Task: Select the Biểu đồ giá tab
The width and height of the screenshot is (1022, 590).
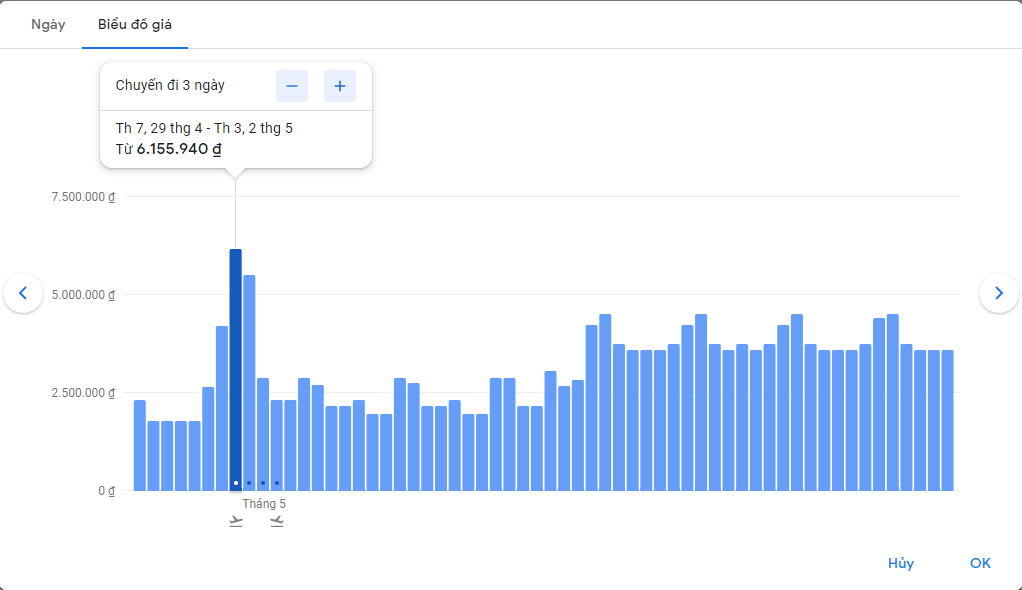Action: (135, 25)
